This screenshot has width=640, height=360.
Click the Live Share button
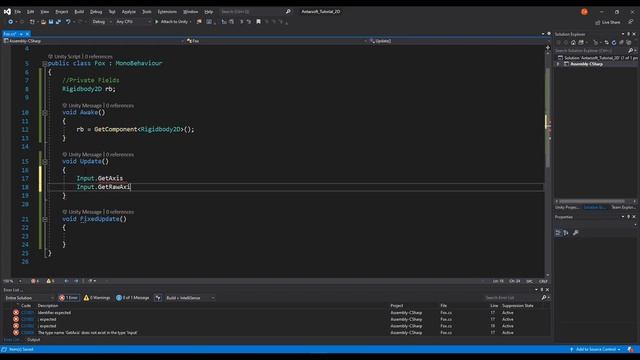point(608,22)
